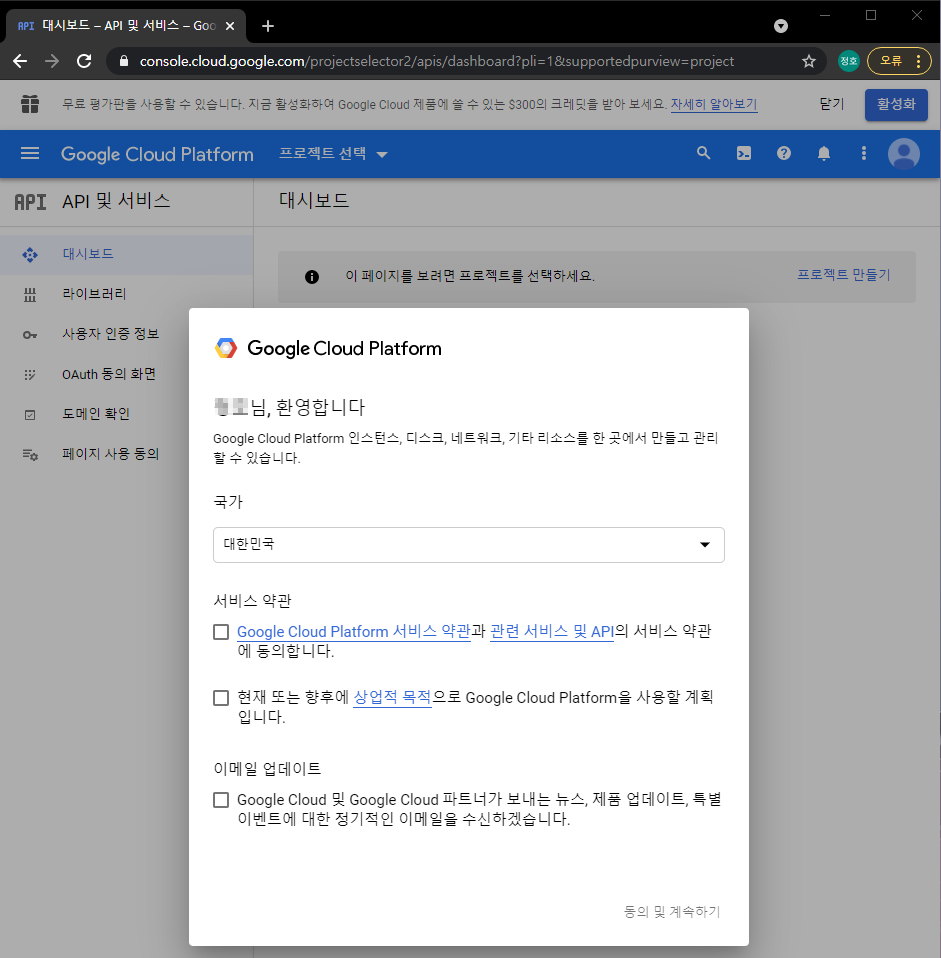The width and height of the screenshot is (941, 958).
Task: Check the service terms agreement checkbox
Action: pyautogui.click(x=221, y=632)
